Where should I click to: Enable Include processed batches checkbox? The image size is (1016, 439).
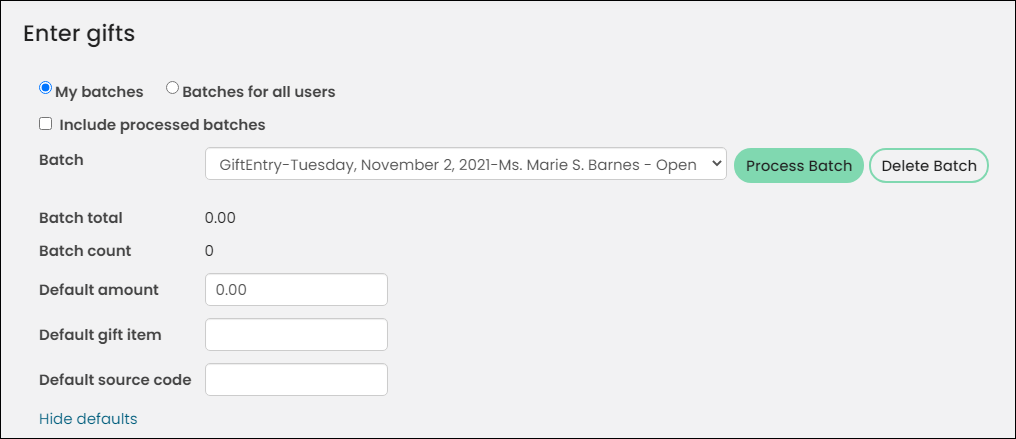point(45,124)
